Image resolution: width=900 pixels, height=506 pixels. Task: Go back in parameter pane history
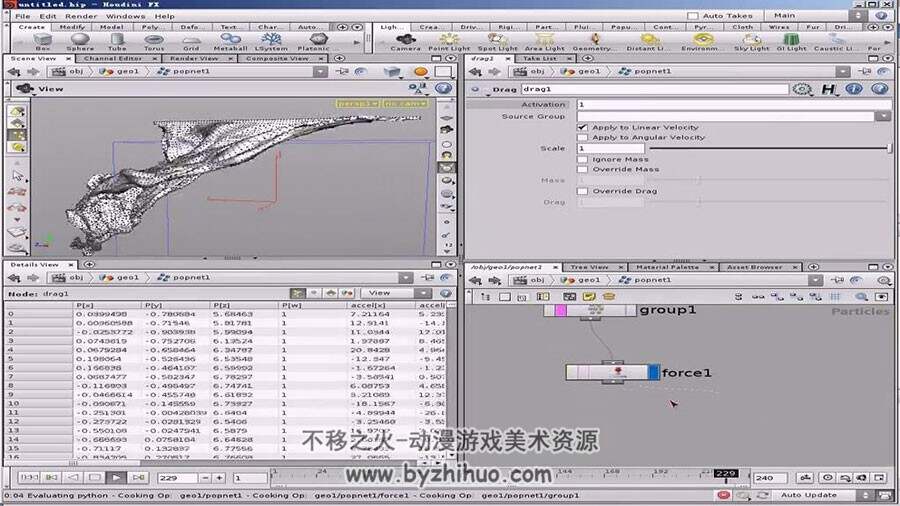(475, 72)
